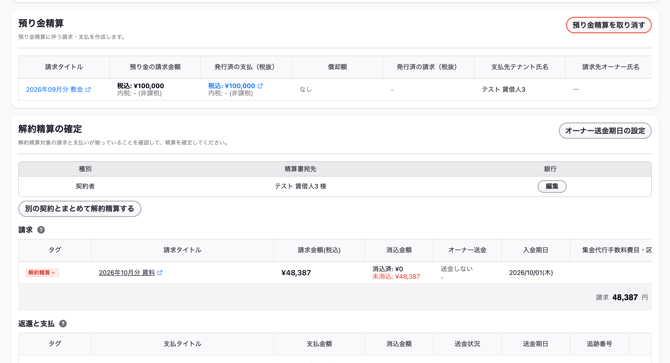Click 未消込: ¥48,387 red text
Image resolution: width=670 pixels, height=363 pixels.
[396, 277]
